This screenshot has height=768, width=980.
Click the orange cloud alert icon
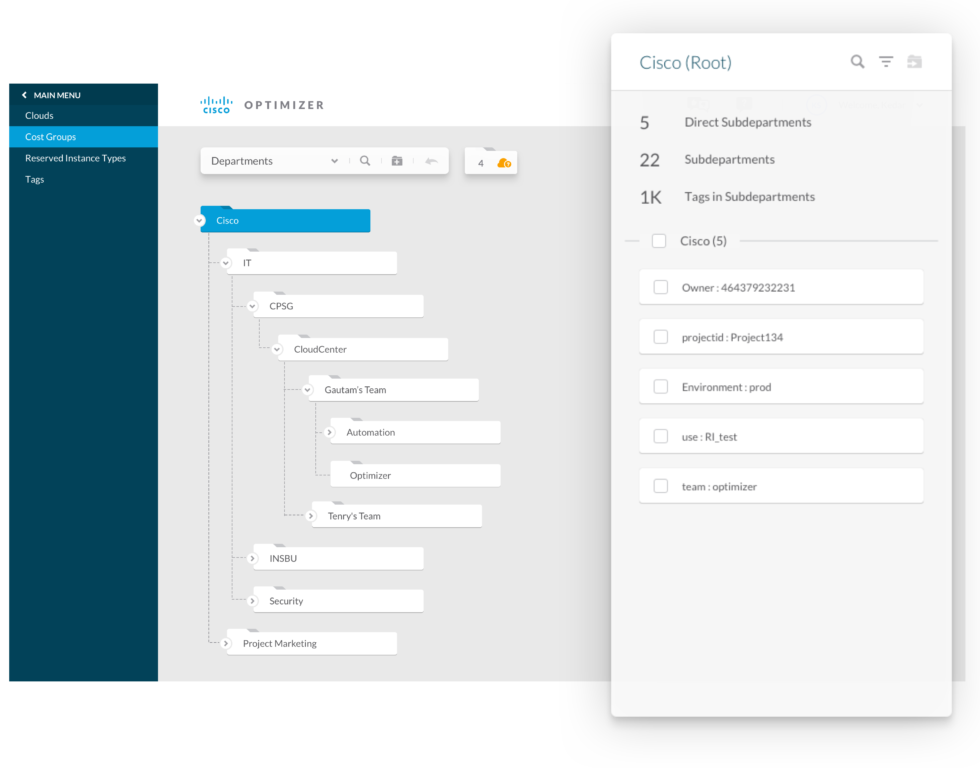504,163
